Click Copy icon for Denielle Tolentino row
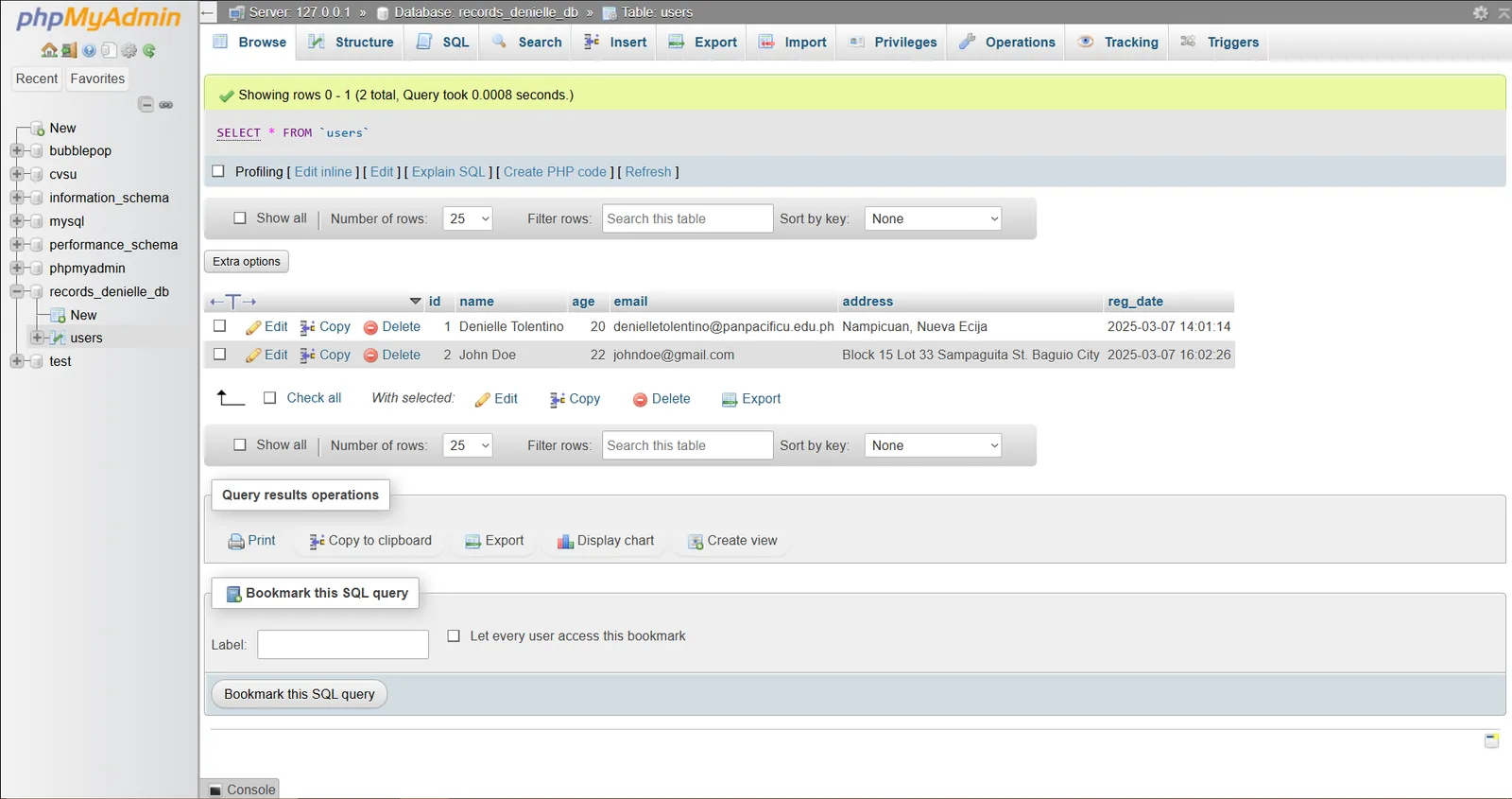Viewport: 1512px width, 799px height. [307, 327]
